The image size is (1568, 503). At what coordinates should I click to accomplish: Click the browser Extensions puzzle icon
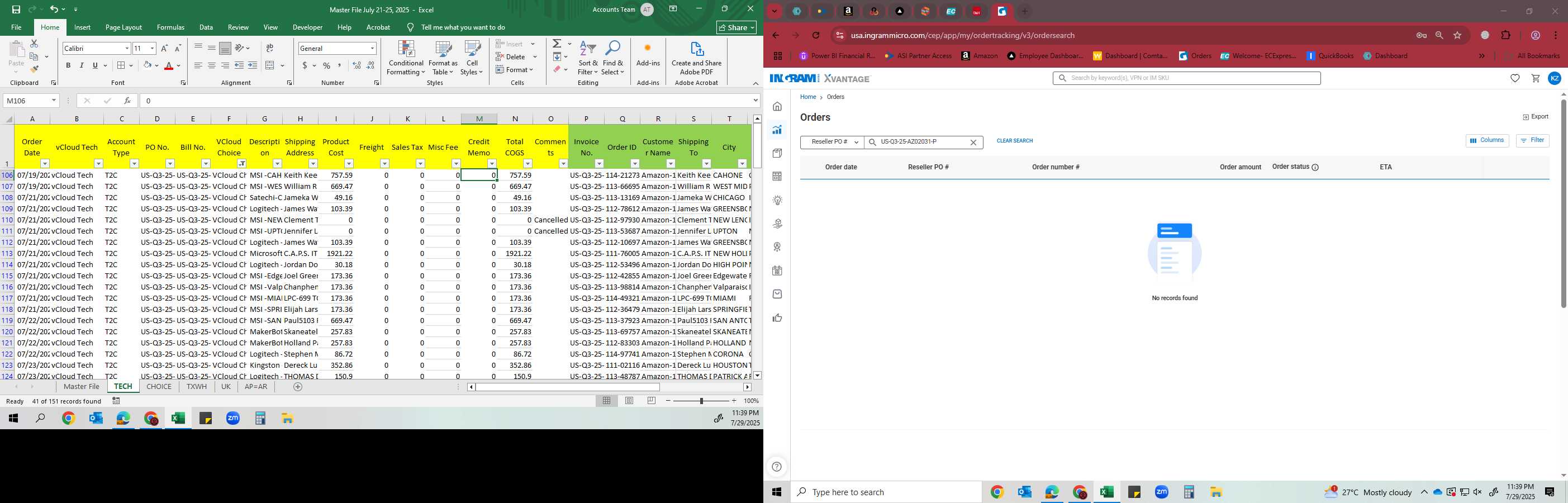pyautogui.click(x=1506, y=35)
